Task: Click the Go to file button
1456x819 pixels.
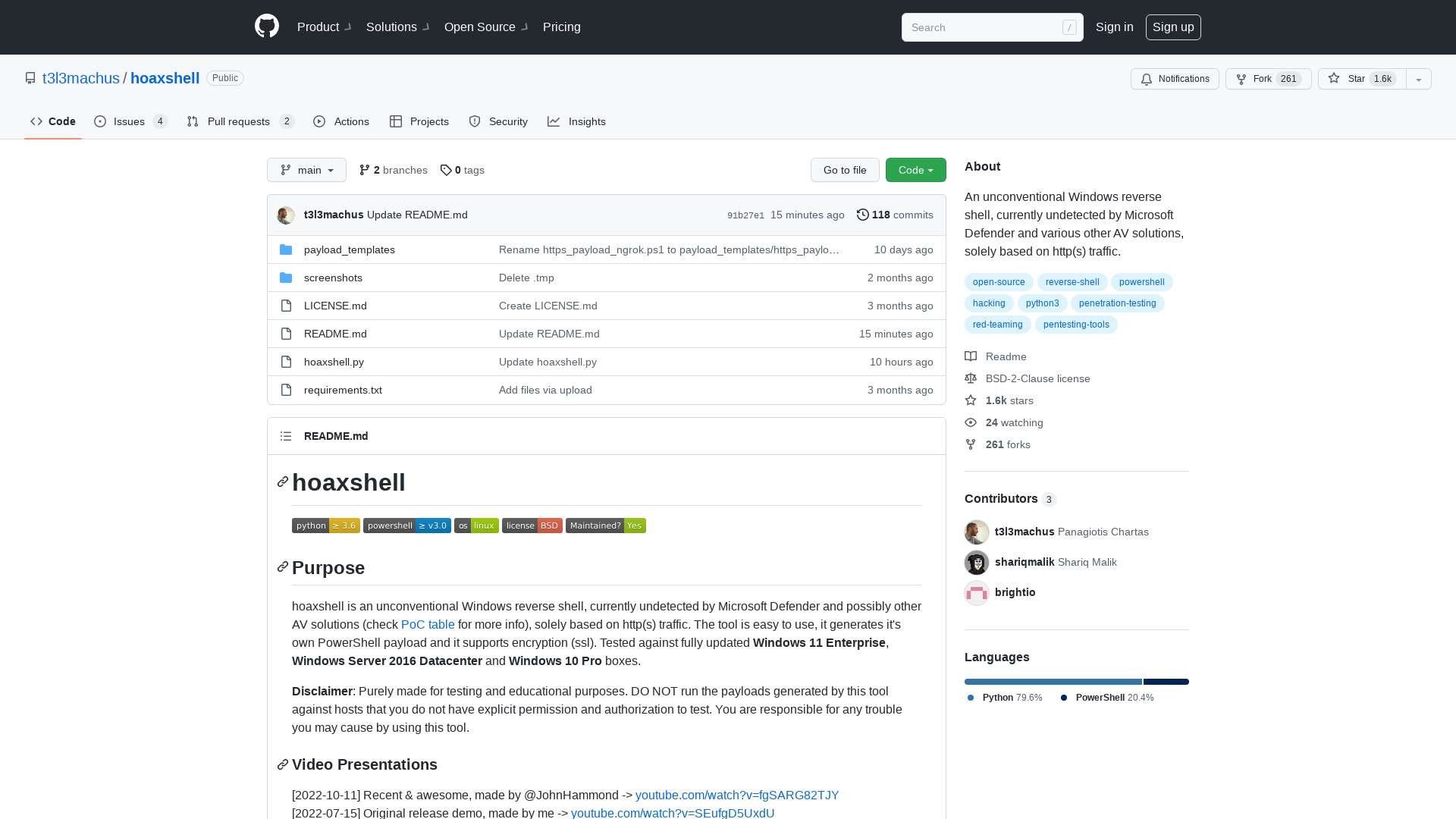Action: [x=845, y=170]
